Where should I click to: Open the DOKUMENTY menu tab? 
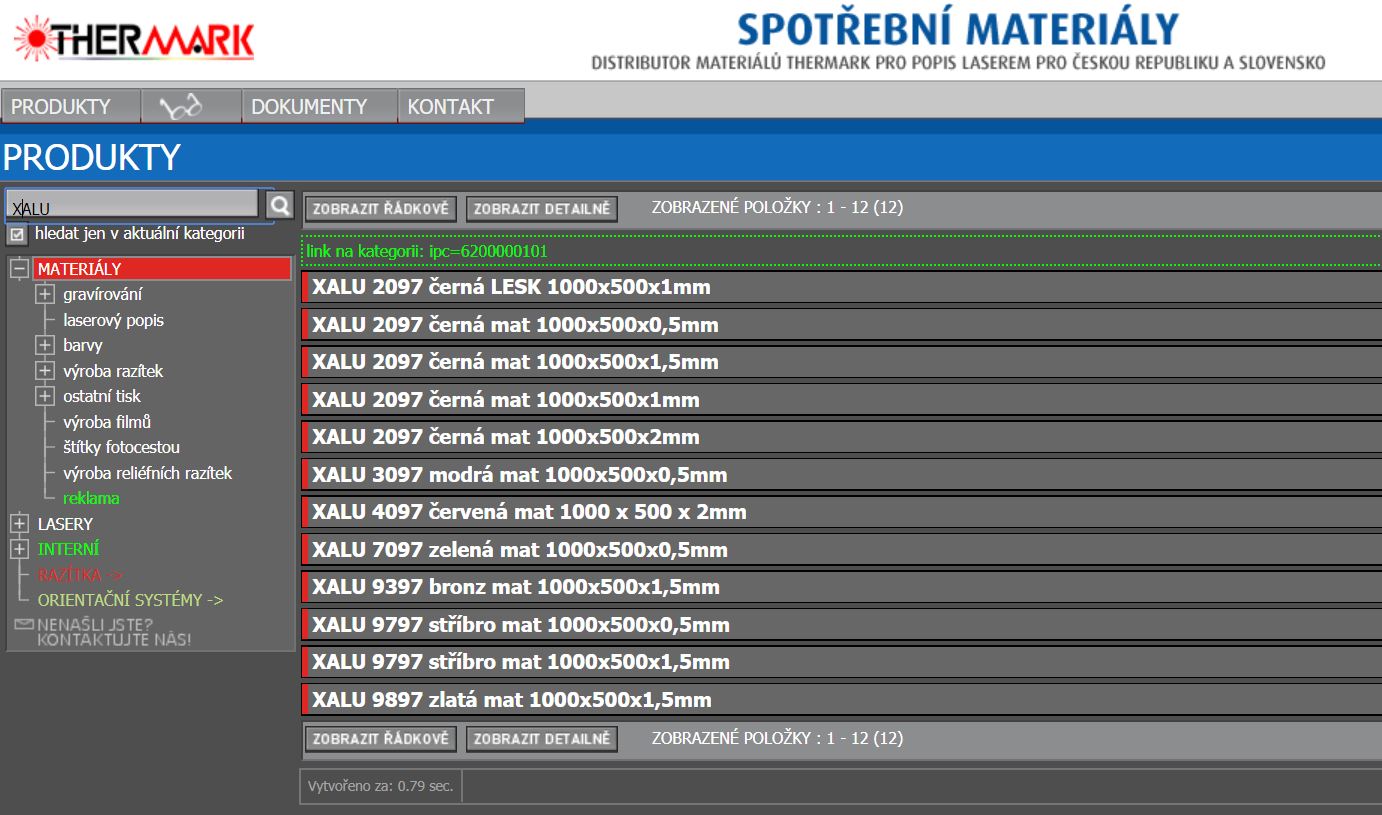point(309,107)
